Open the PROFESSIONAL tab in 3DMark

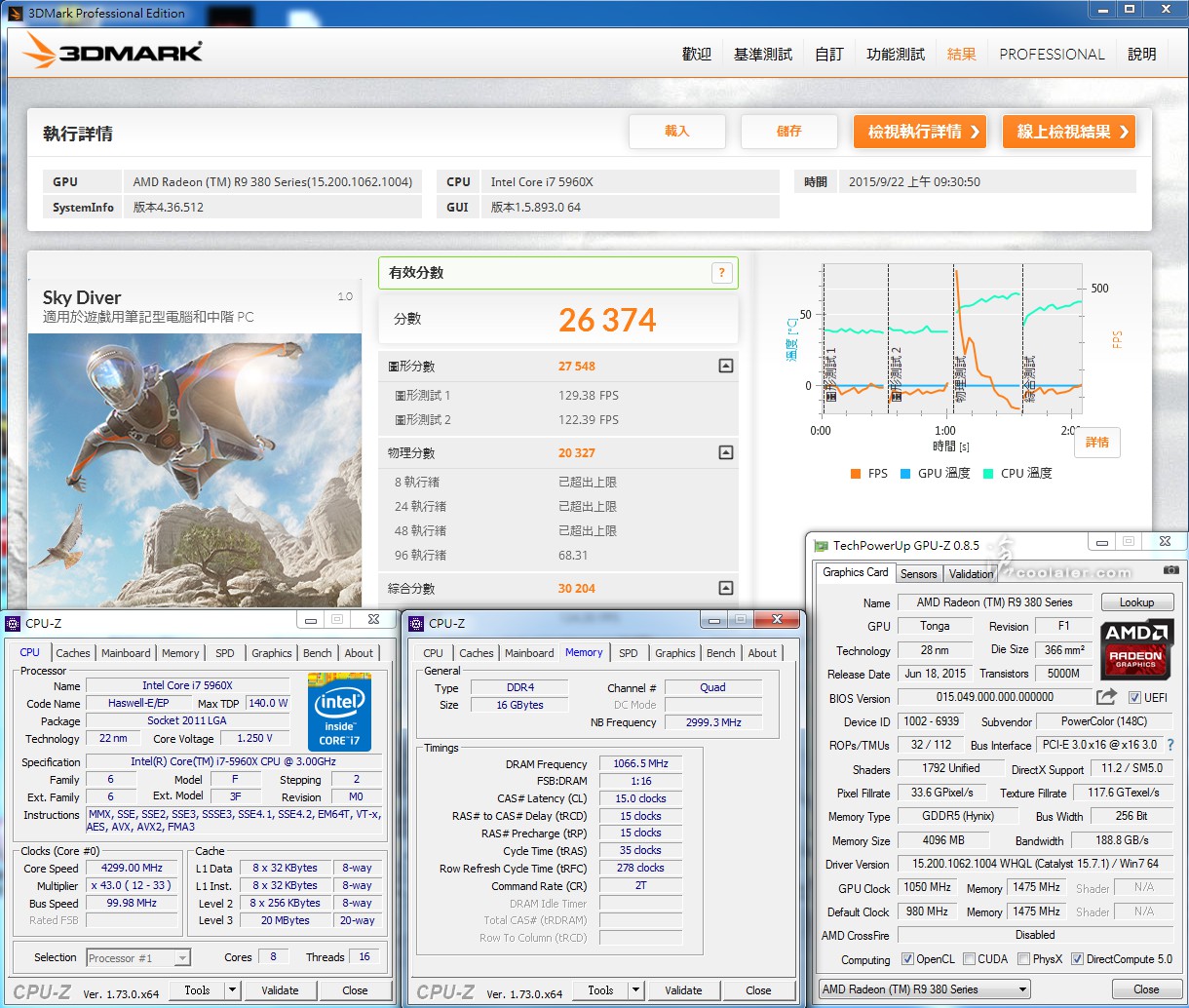tap(1053, 55)
